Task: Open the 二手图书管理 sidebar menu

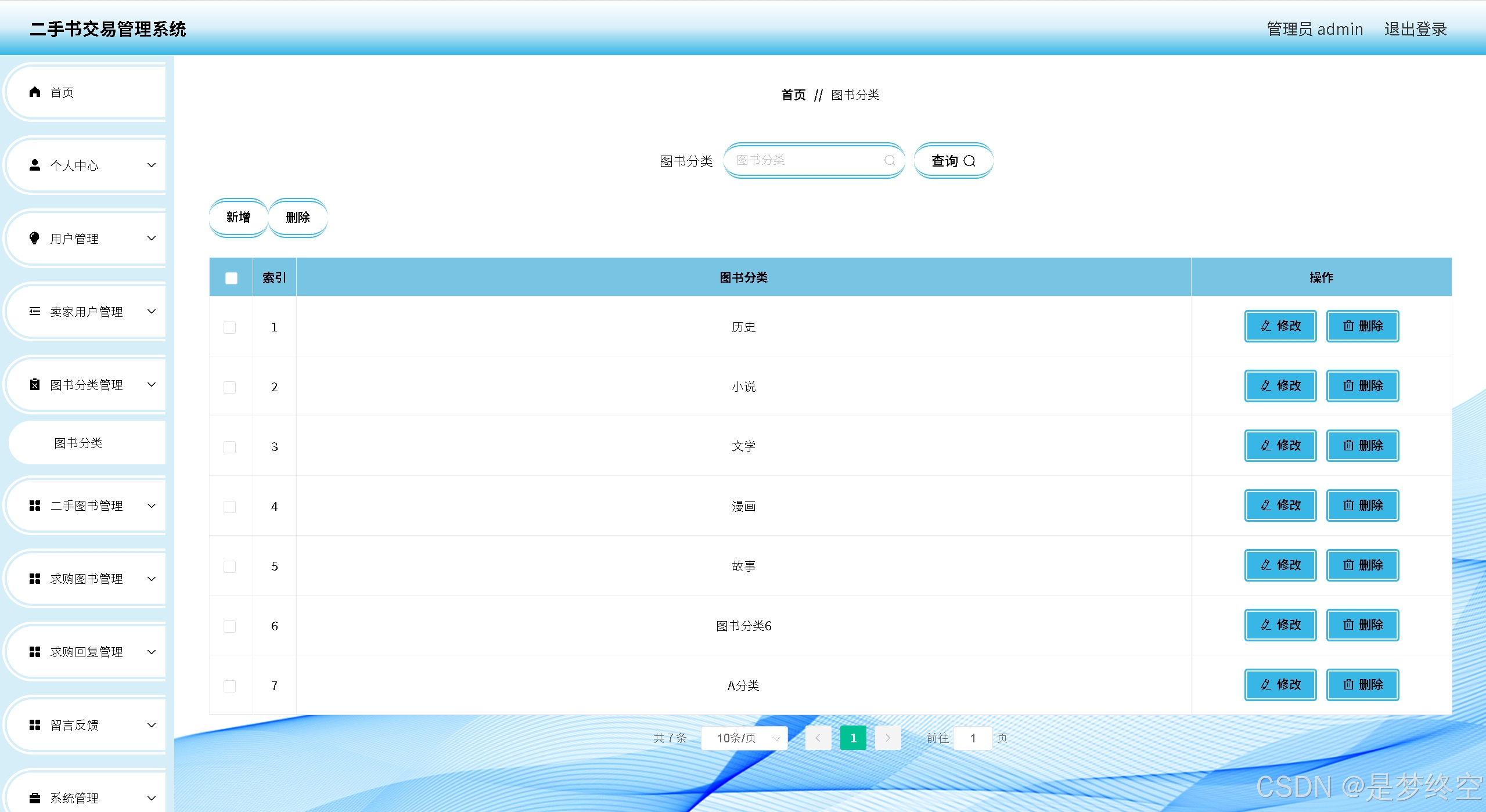Action: point(86,506)
